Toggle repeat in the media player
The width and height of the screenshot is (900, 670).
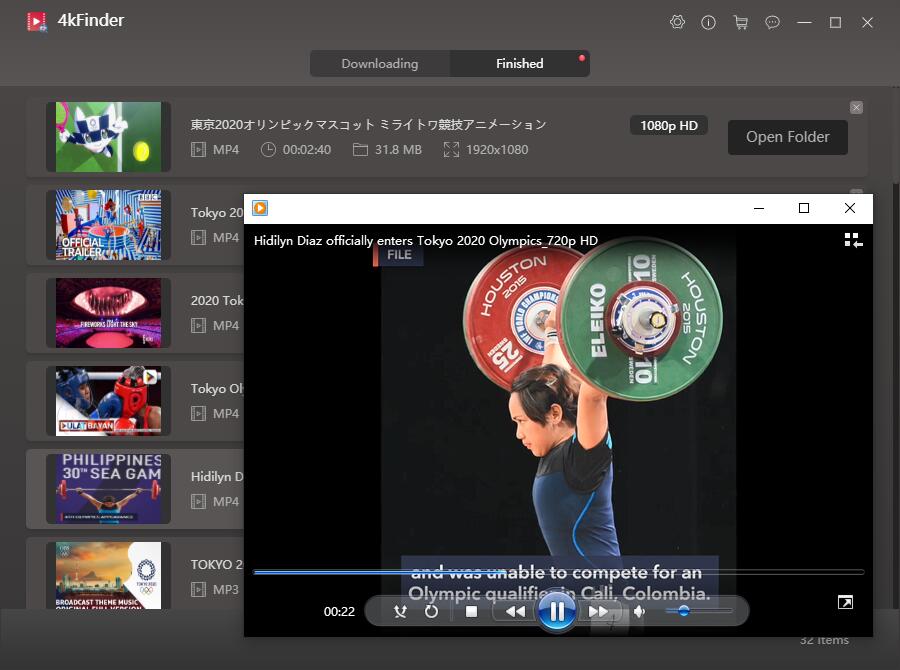pos(431,611)
